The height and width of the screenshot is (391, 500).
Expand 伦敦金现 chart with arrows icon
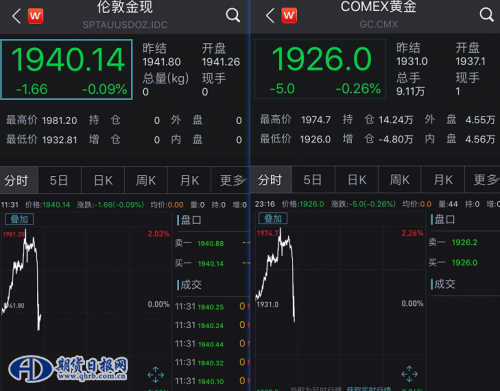(x=156, y=375)
